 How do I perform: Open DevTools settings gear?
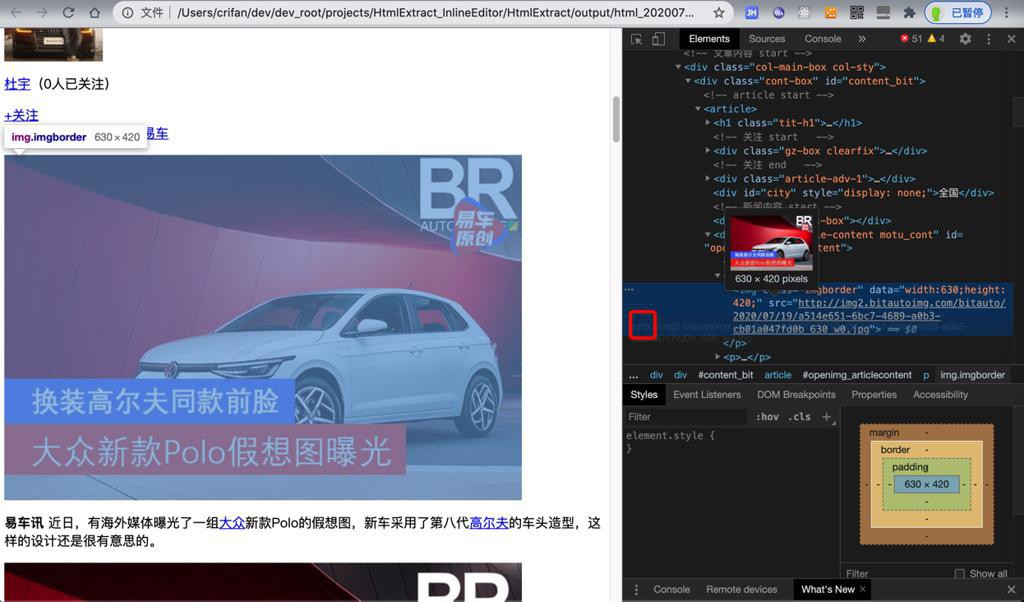click(x=965, y=39)
